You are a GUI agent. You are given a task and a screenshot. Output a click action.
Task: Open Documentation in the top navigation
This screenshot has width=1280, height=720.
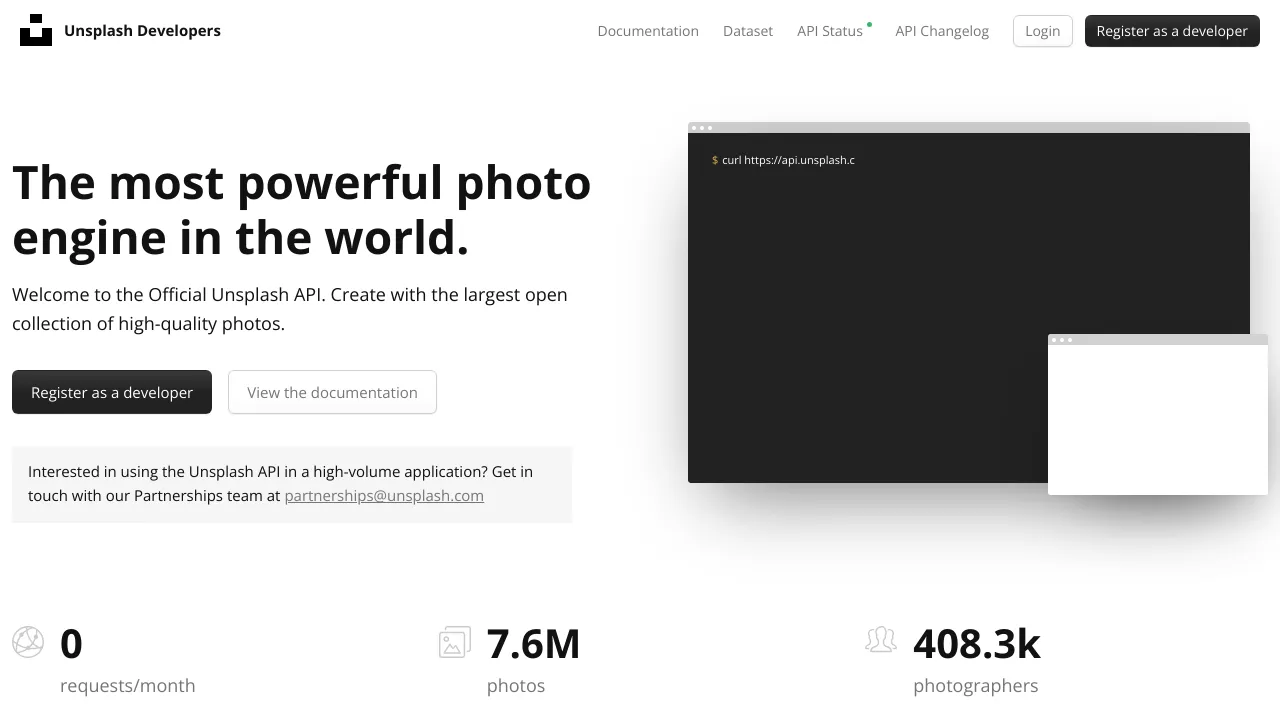pos(648,31)
